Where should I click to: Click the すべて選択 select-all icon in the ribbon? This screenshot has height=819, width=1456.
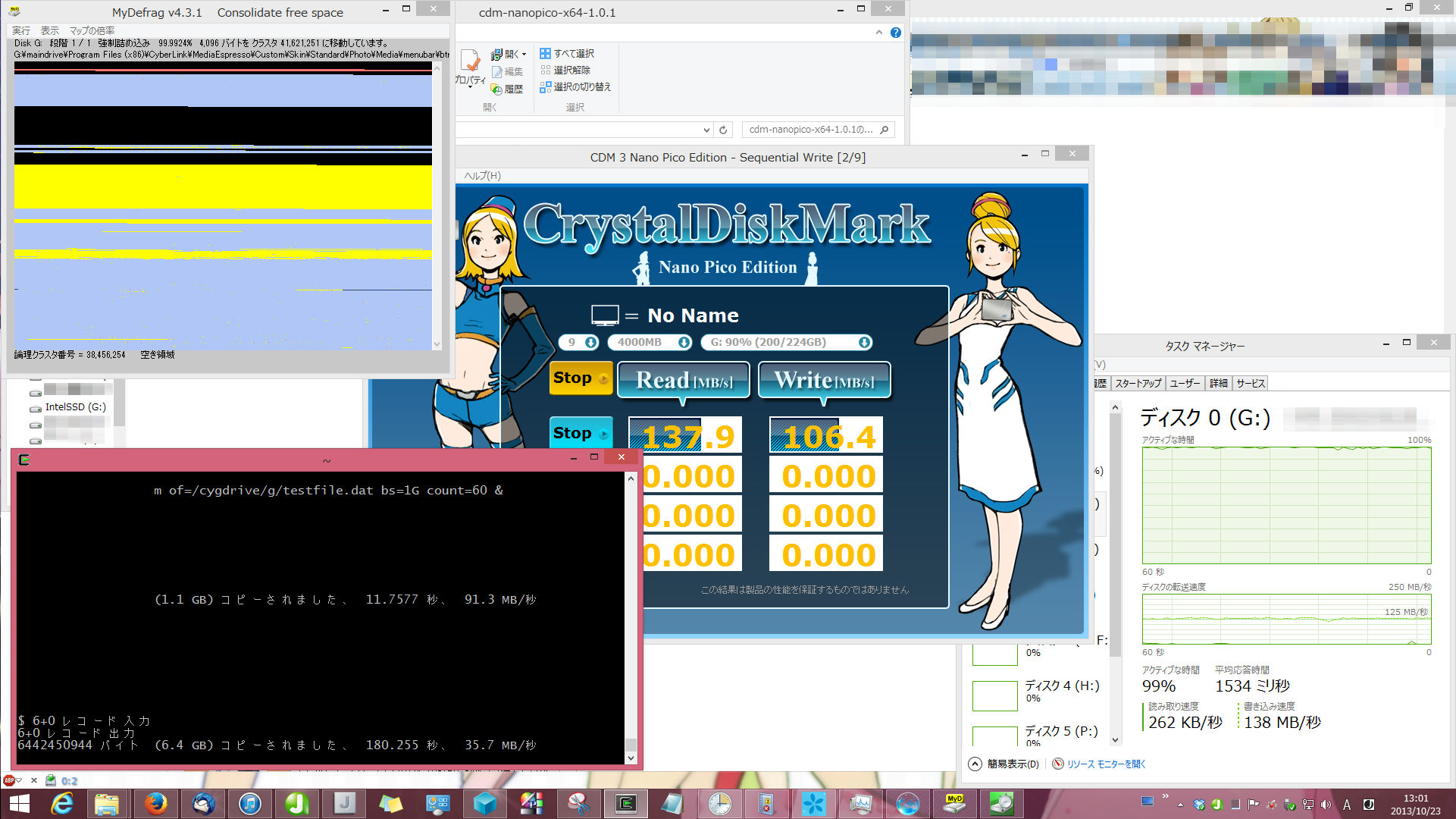point(545,54)
